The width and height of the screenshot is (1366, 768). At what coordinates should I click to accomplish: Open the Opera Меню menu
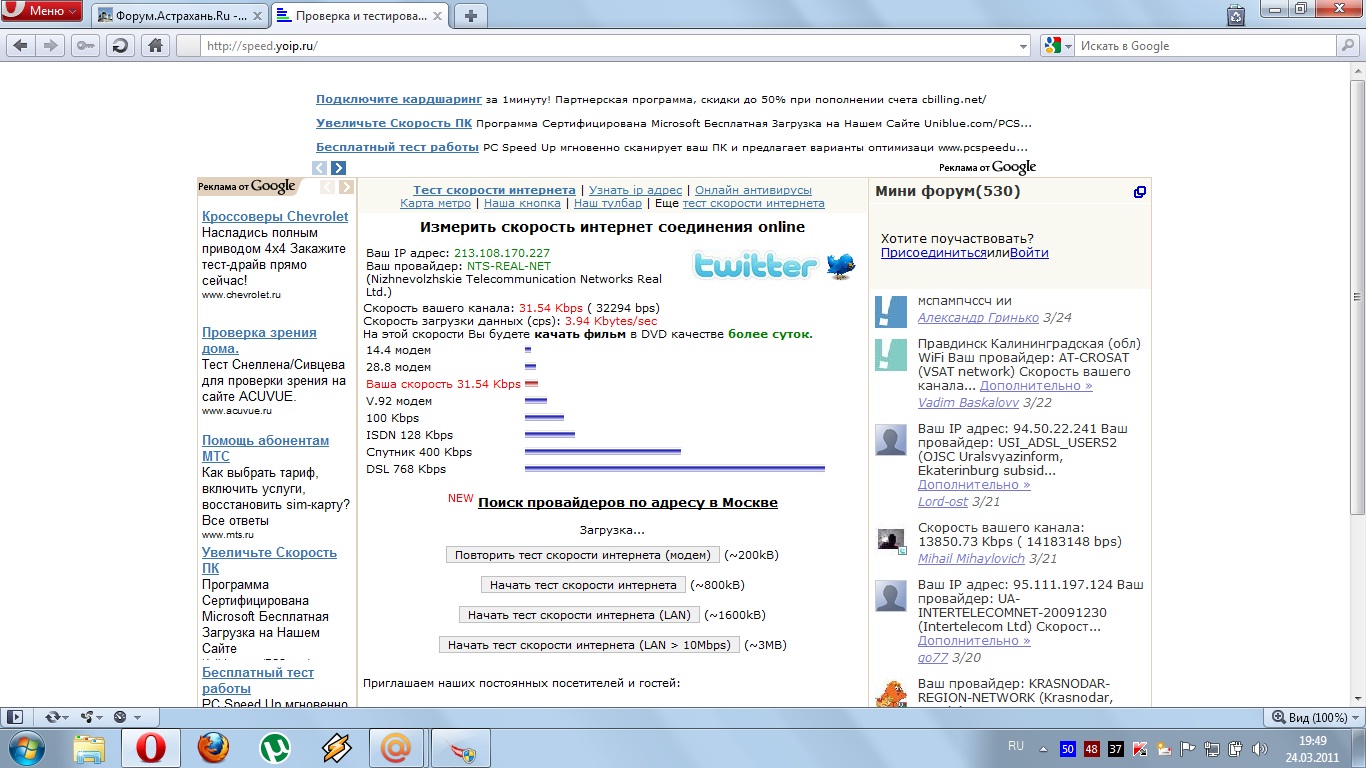(x=42, y=12)
